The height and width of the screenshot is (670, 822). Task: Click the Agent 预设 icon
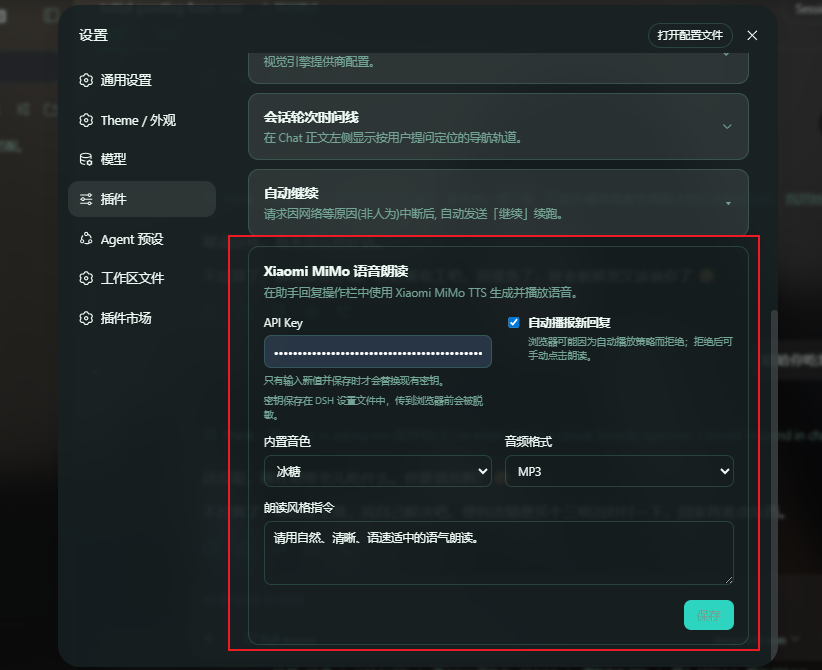pyautogui.click(x=86, y=239)
